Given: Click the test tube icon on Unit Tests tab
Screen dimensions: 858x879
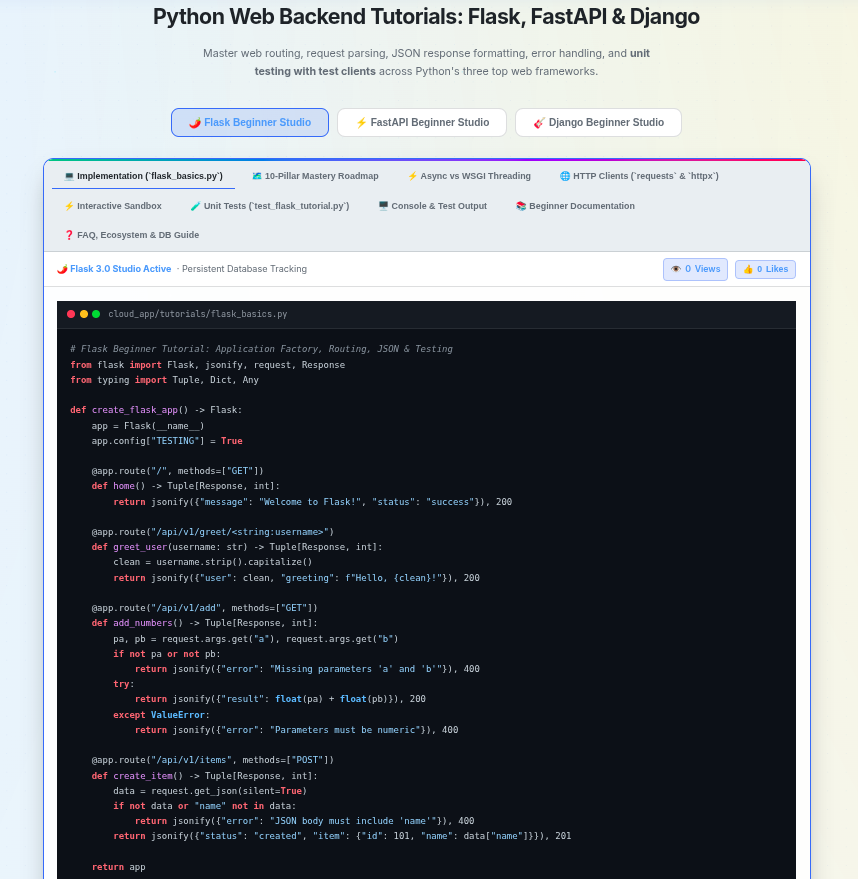Looking at the screenshot, I should point(196,206).
